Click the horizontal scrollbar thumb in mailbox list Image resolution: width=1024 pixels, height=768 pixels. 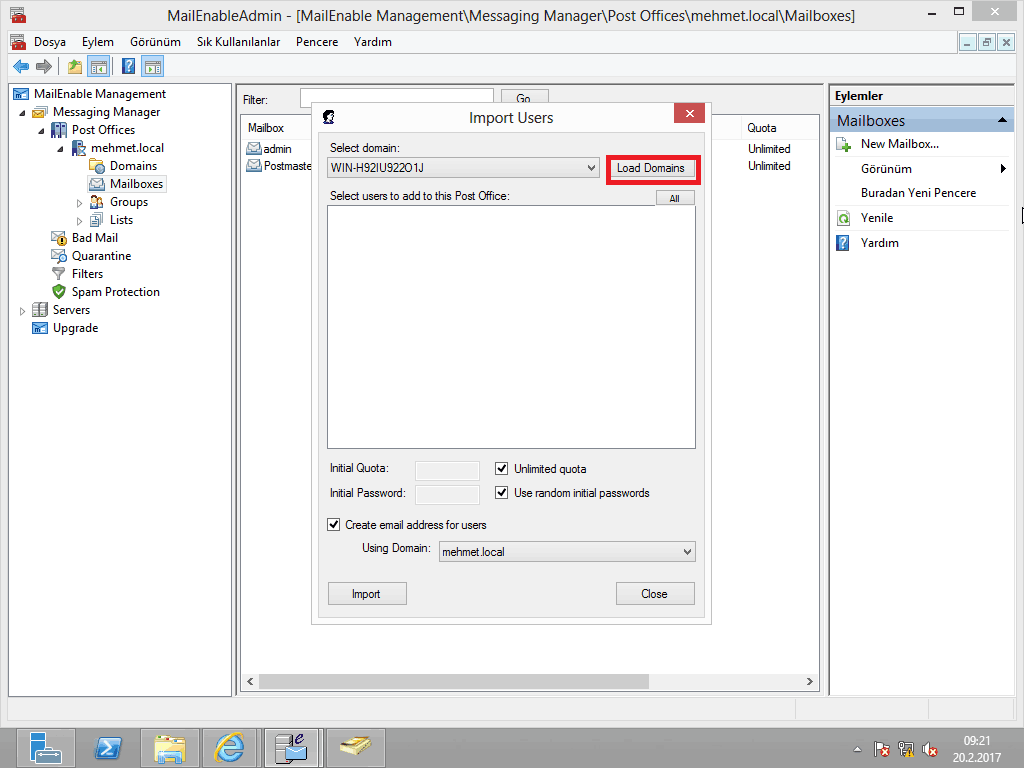[454, 681]
